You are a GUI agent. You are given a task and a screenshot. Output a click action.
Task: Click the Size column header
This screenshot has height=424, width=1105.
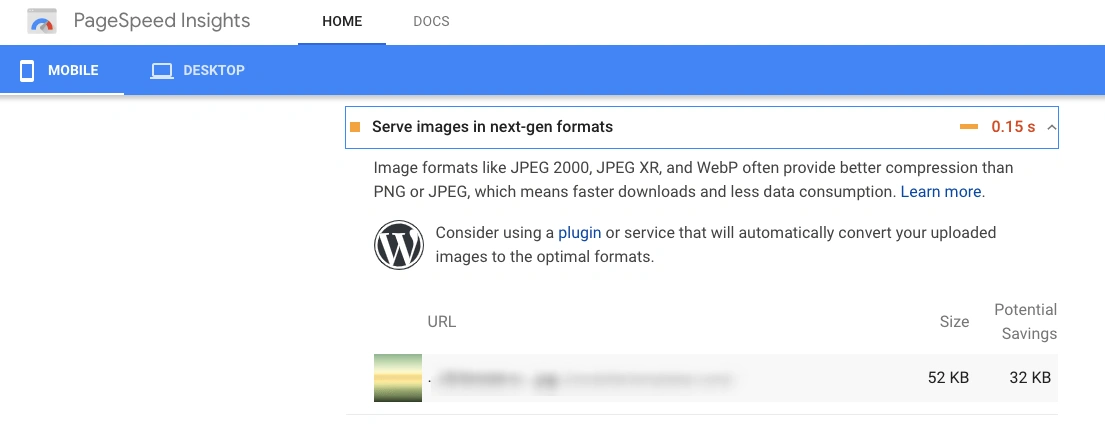click(954, 321)
